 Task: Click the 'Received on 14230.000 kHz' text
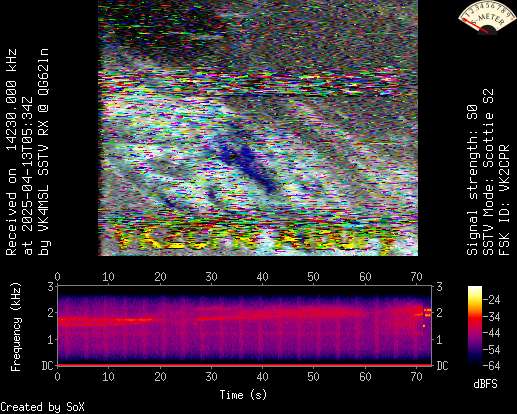[x=12, y=152]
